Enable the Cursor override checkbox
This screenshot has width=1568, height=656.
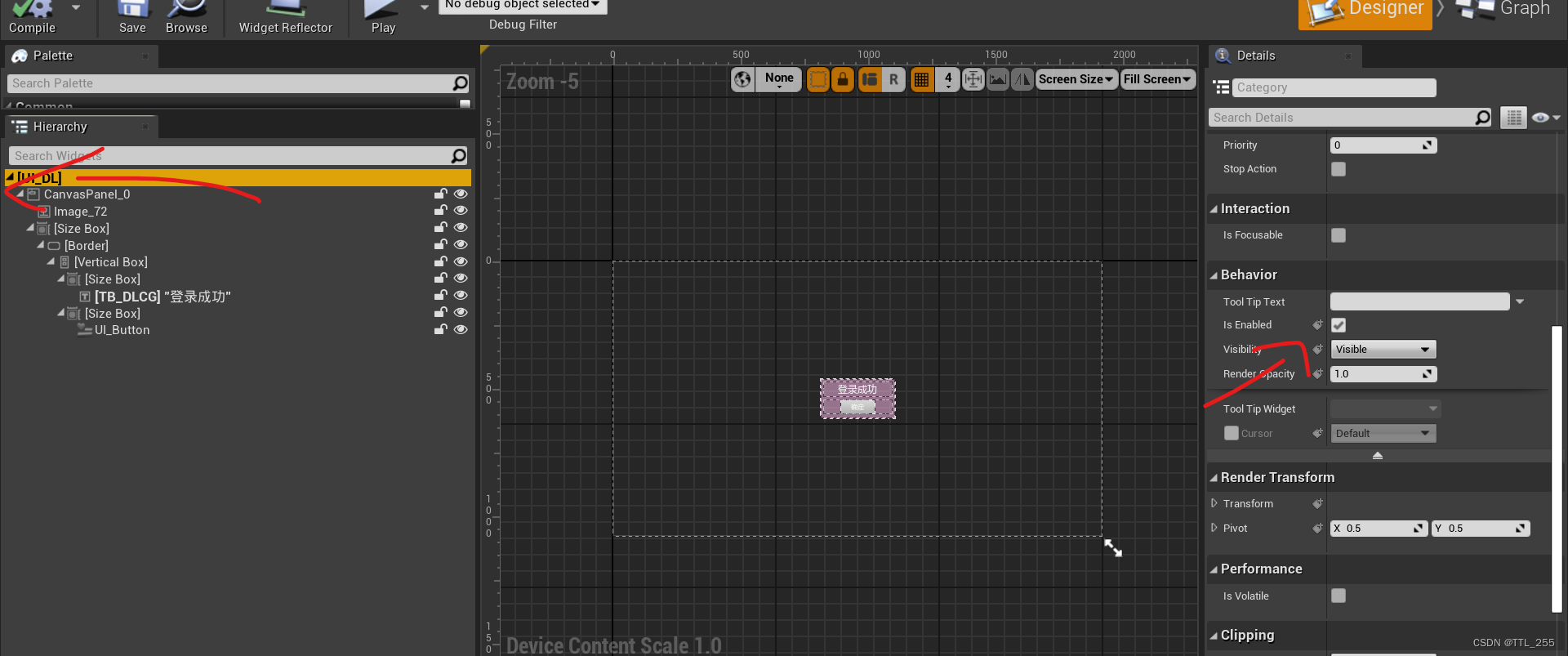(x=1232, y=433)
